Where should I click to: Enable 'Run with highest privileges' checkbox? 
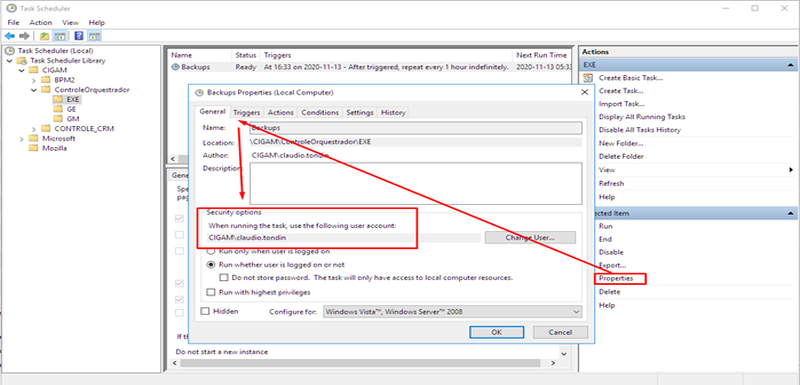coord(211,292)
